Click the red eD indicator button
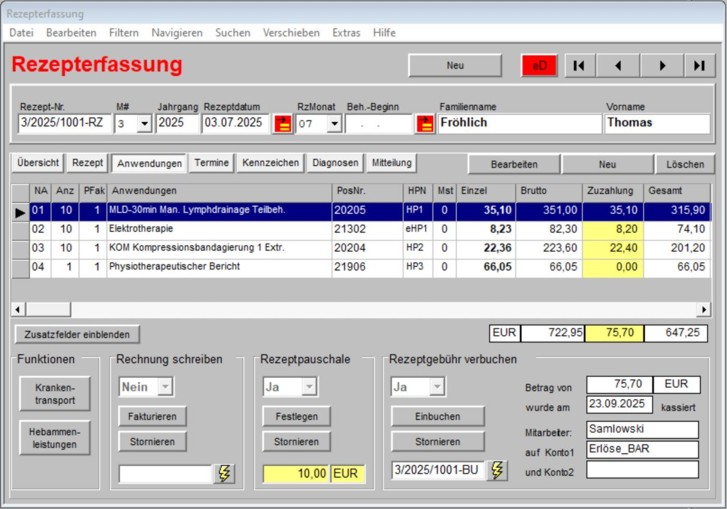This screenshot has height=509, width=727. pos(539,66)
